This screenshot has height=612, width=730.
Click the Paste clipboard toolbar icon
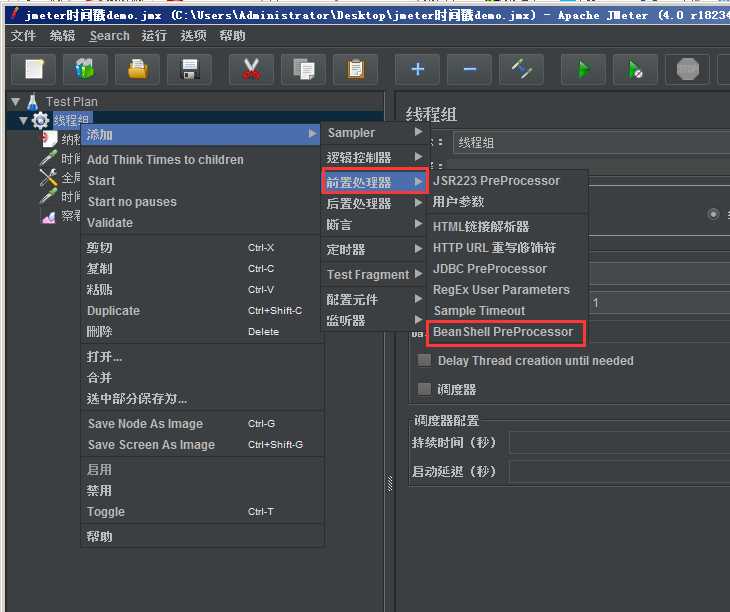[355, 69]
